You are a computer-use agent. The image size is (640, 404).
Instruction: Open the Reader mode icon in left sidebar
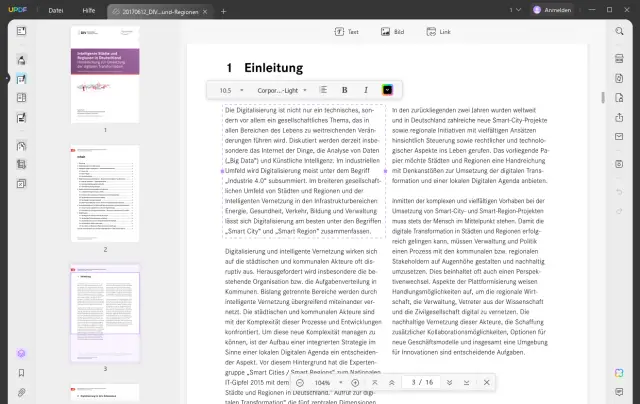click(x=21, y=31)
